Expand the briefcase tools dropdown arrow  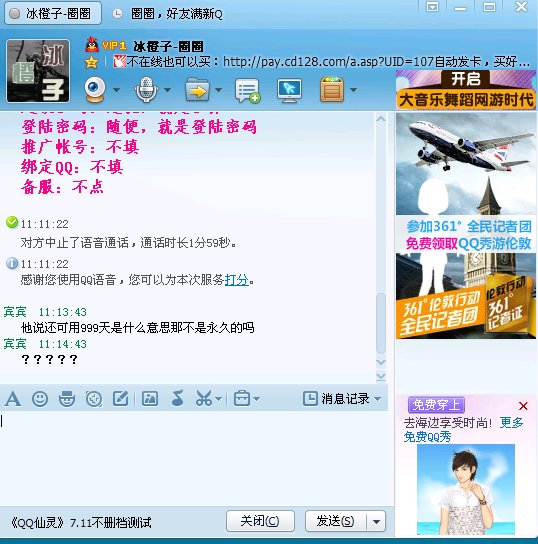point(256,399)
